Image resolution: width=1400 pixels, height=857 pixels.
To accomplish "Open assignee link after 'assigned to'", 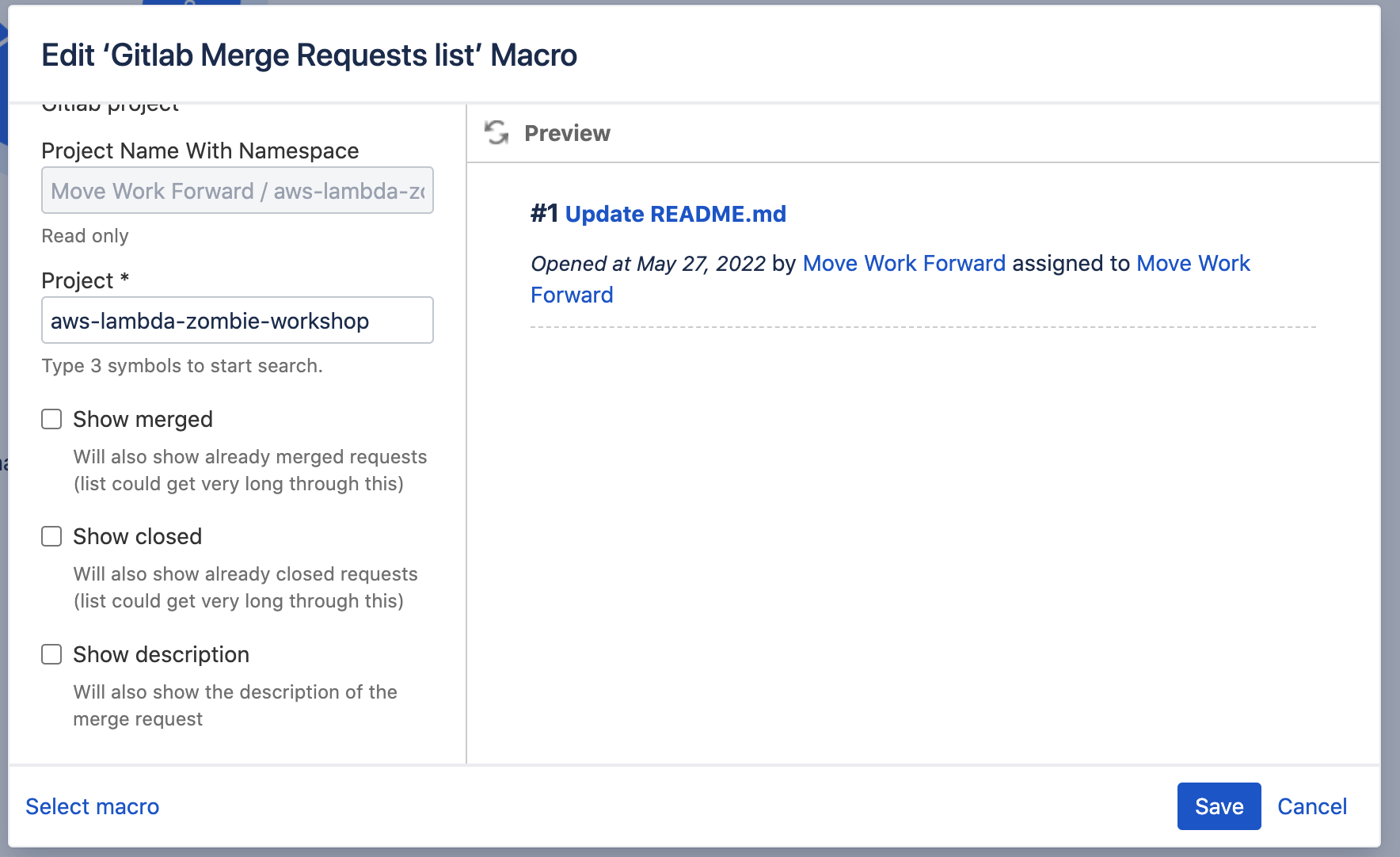I will [1193, 263].
